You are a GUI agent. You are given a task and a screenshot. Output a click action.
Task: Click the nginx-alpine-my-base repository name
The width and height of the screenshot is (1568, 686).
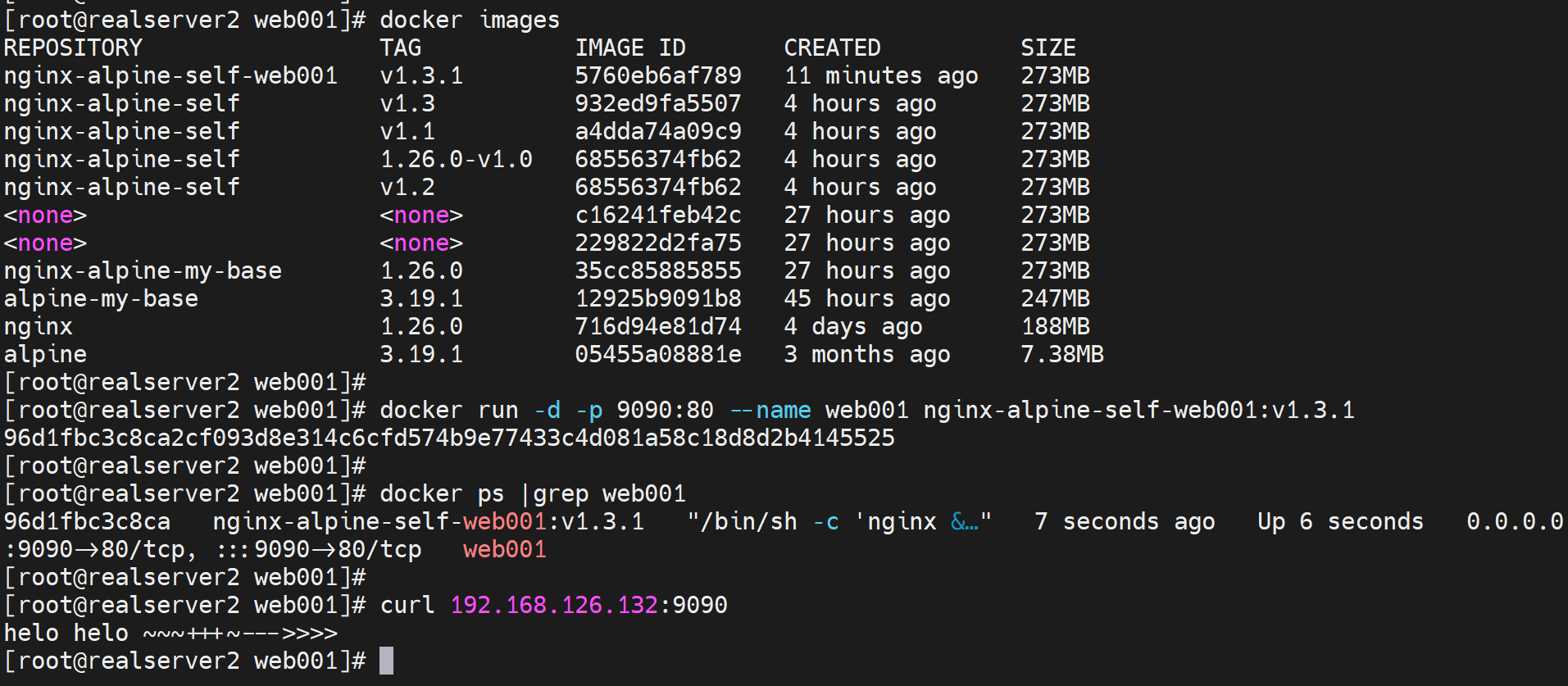point(143,271)
